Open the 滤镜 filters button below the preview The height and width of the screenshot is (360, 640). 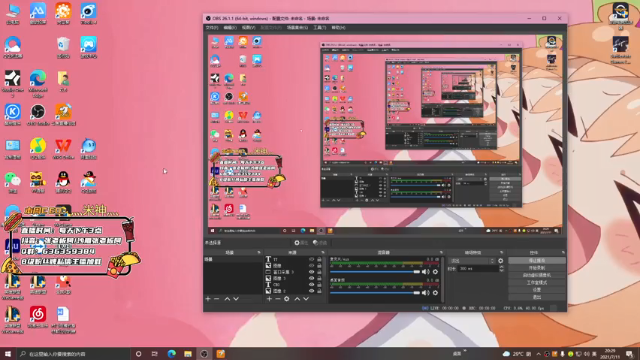[320, 243]
